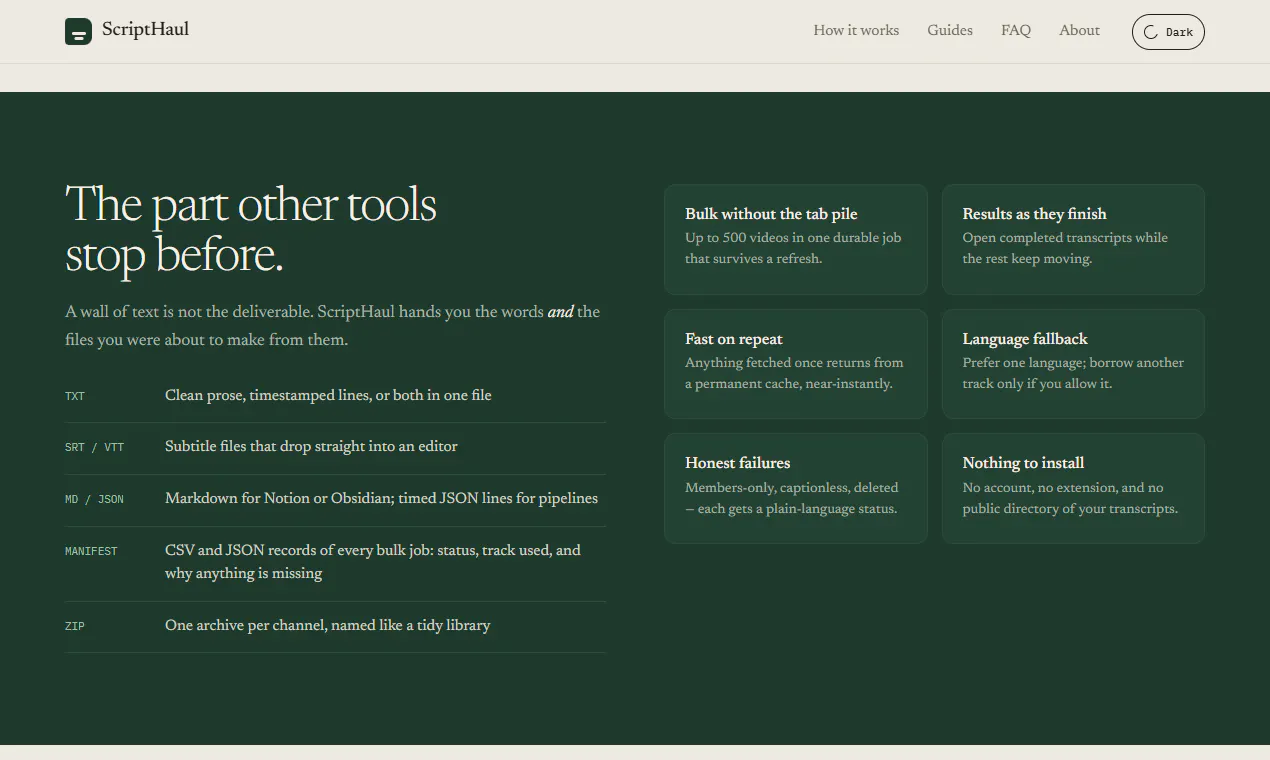Click the 'Honest failures' card heading
This screenshot has width=1270, height=760.
(738, 463)
